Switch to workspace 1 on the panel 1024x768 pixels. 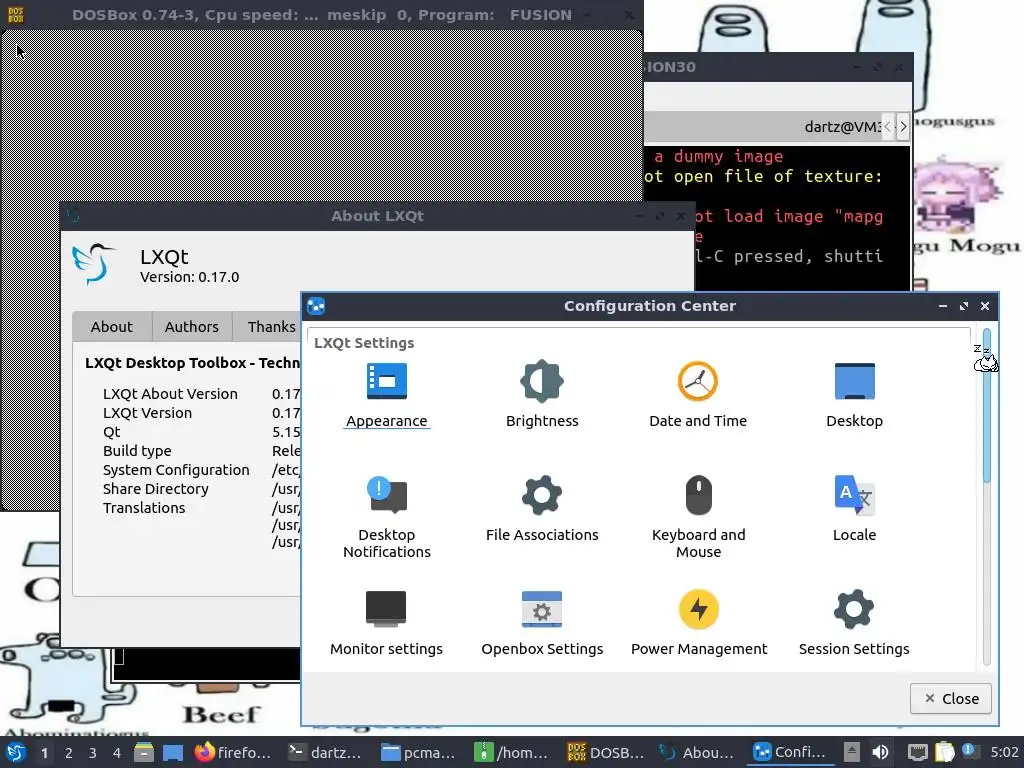pos(44,753)
